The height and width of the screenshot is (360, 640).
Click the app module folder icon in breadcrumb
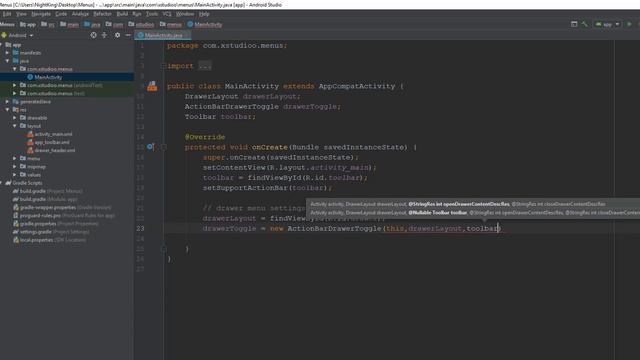[x=23, y=24]
